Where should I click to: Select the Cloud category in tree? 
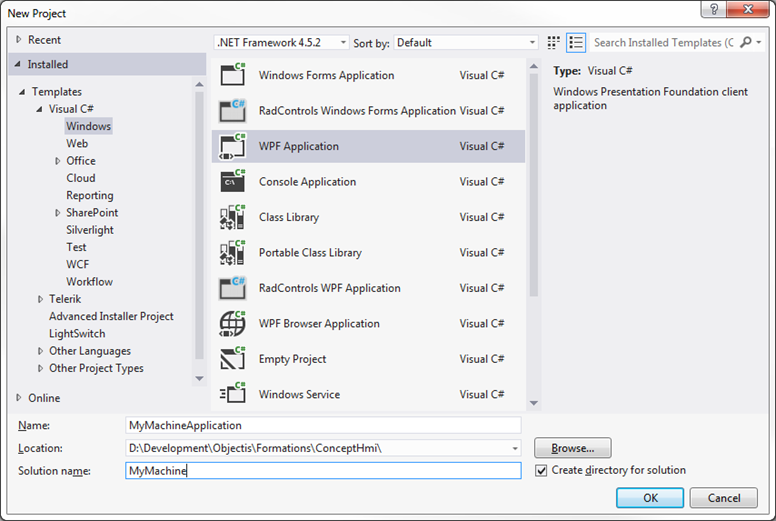coord(81,178)
